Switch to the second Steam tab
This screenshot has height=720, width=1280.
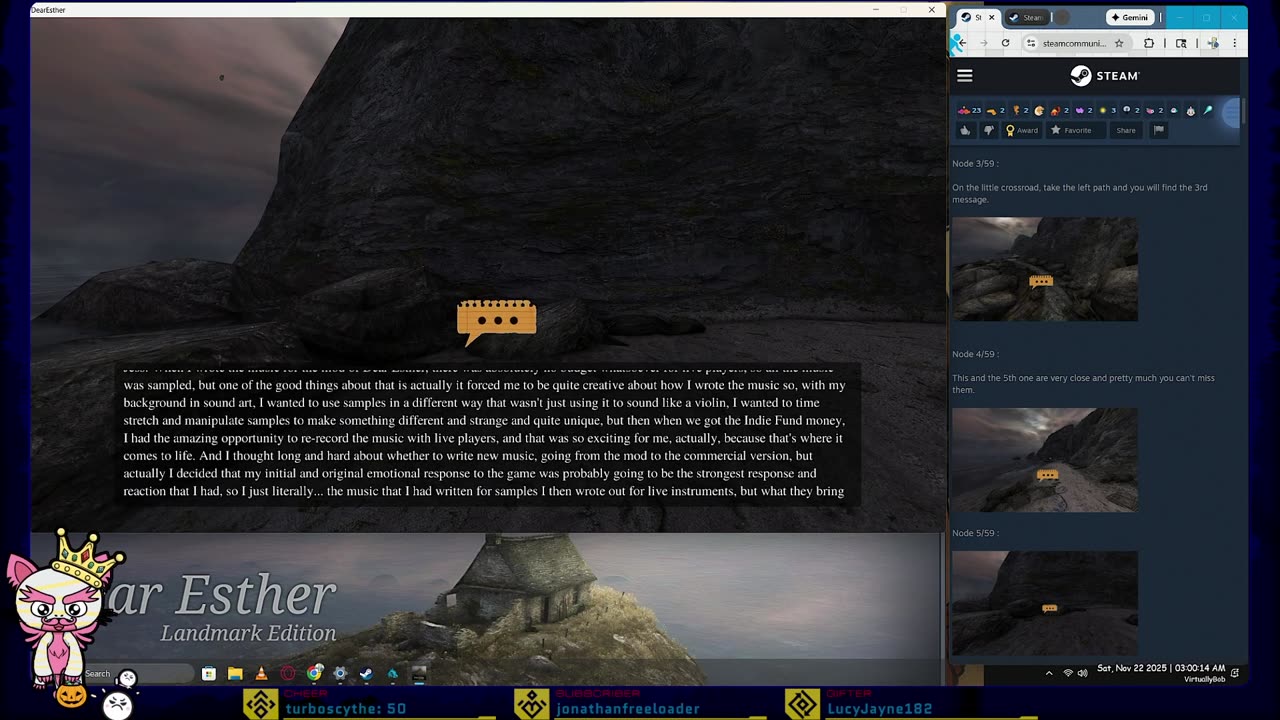pyautogui.click(x=1027, y=17)
